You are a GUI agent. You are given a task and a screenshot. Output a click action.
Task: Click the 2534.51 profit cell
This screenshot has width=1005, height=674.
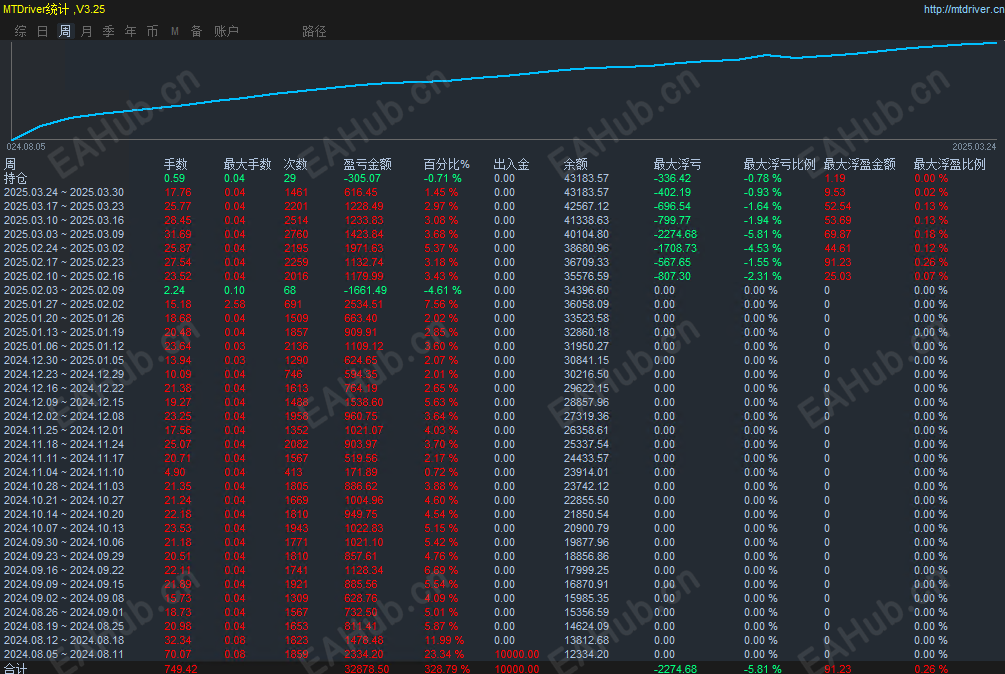(363, 304)
